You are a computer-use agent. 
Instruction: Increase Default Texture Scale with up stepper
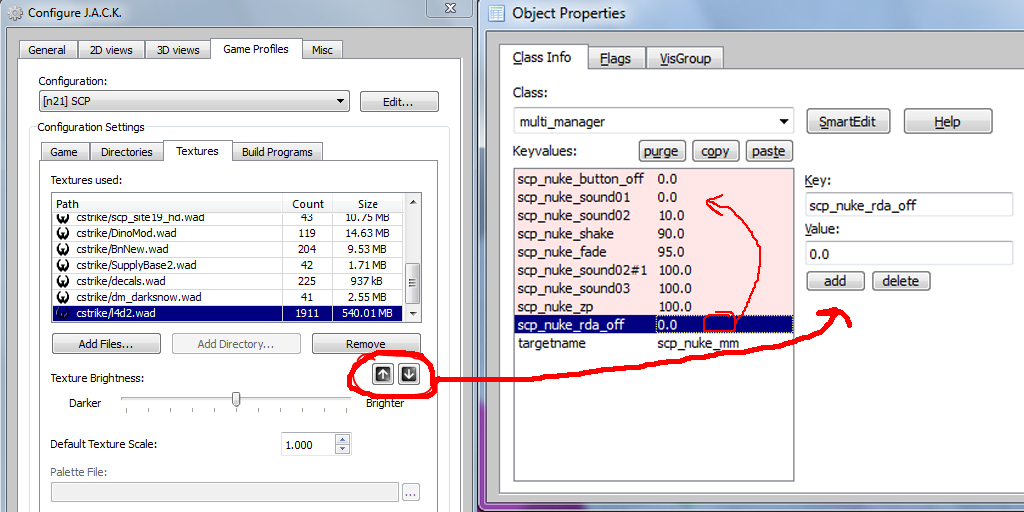click(x=342, y=439)
